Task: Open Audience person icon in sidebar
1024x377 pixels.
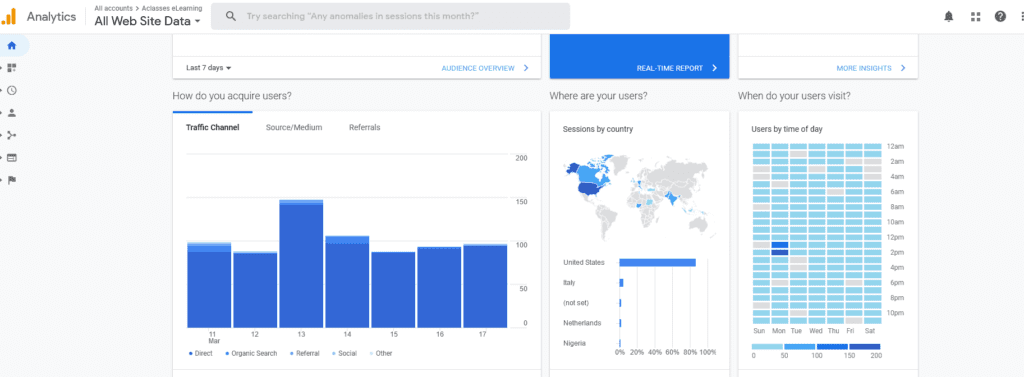Action: 12,112
